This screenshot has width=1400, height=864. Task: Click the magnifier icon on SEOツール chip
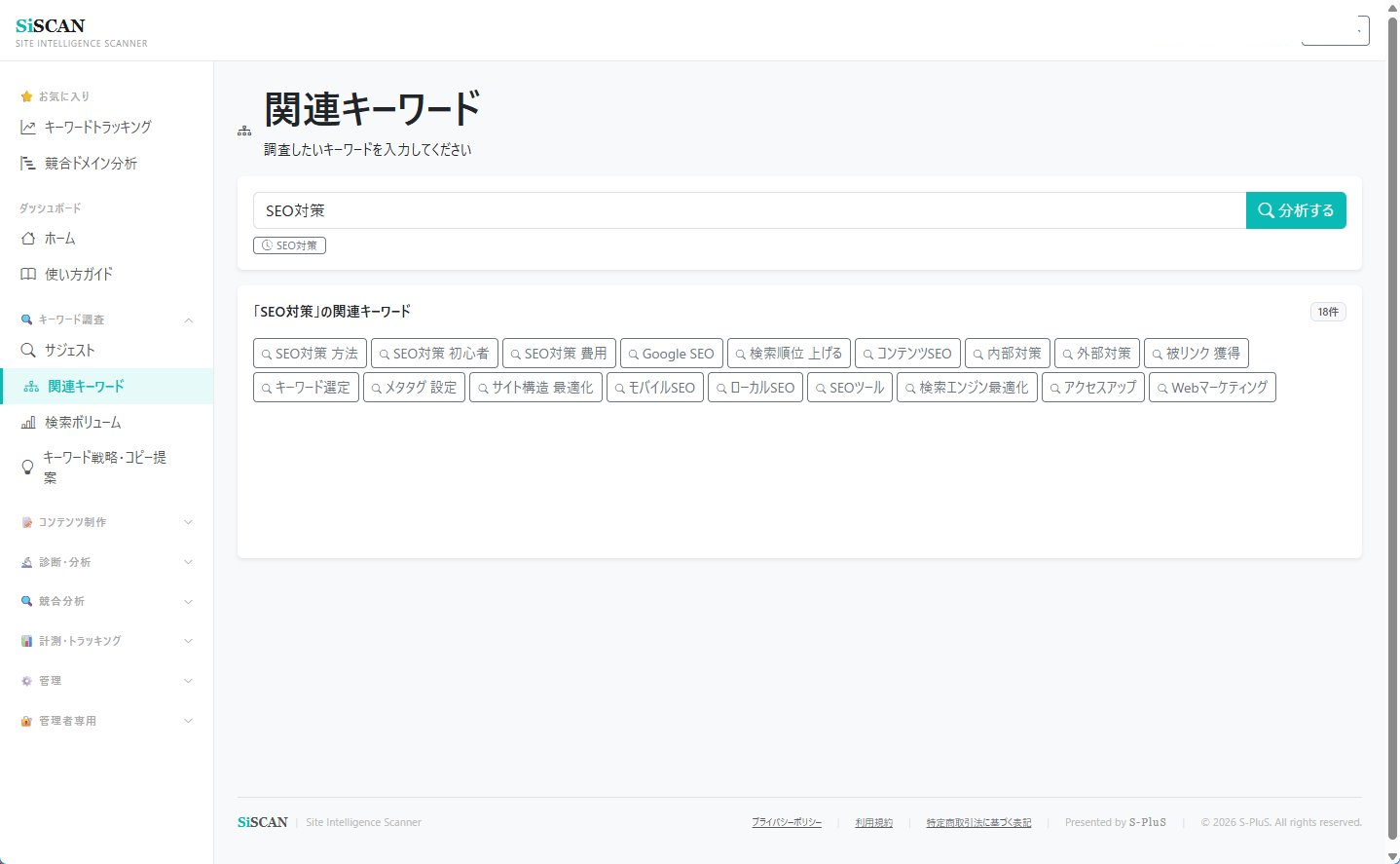coord(820,389)
